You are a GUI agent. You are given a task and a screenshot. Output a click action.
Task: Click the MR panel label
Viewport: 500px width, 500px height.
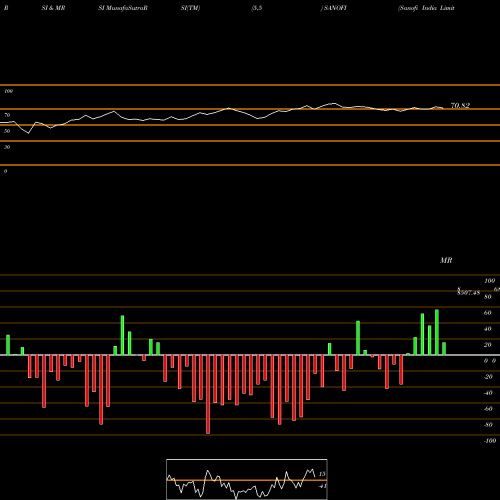(446, 260)
